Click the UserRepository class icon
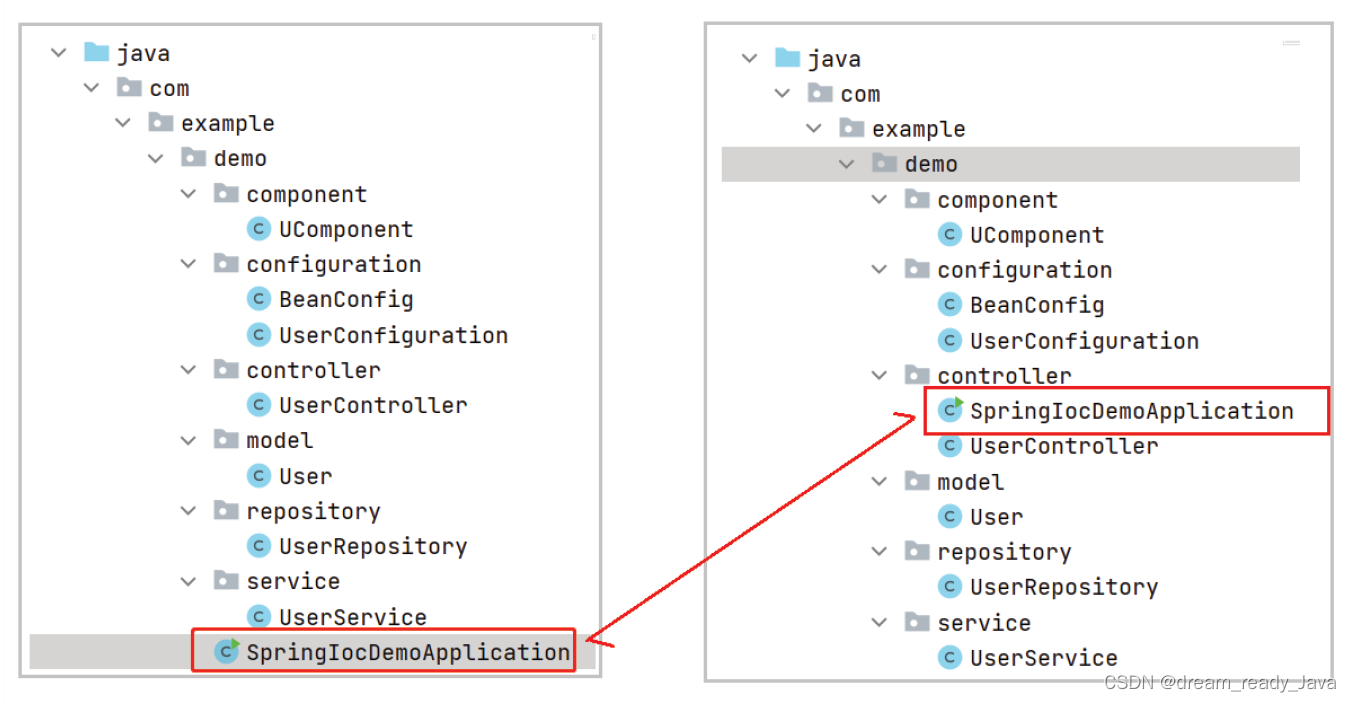Viewport: 1351px width, 702px height. point(258,546)
